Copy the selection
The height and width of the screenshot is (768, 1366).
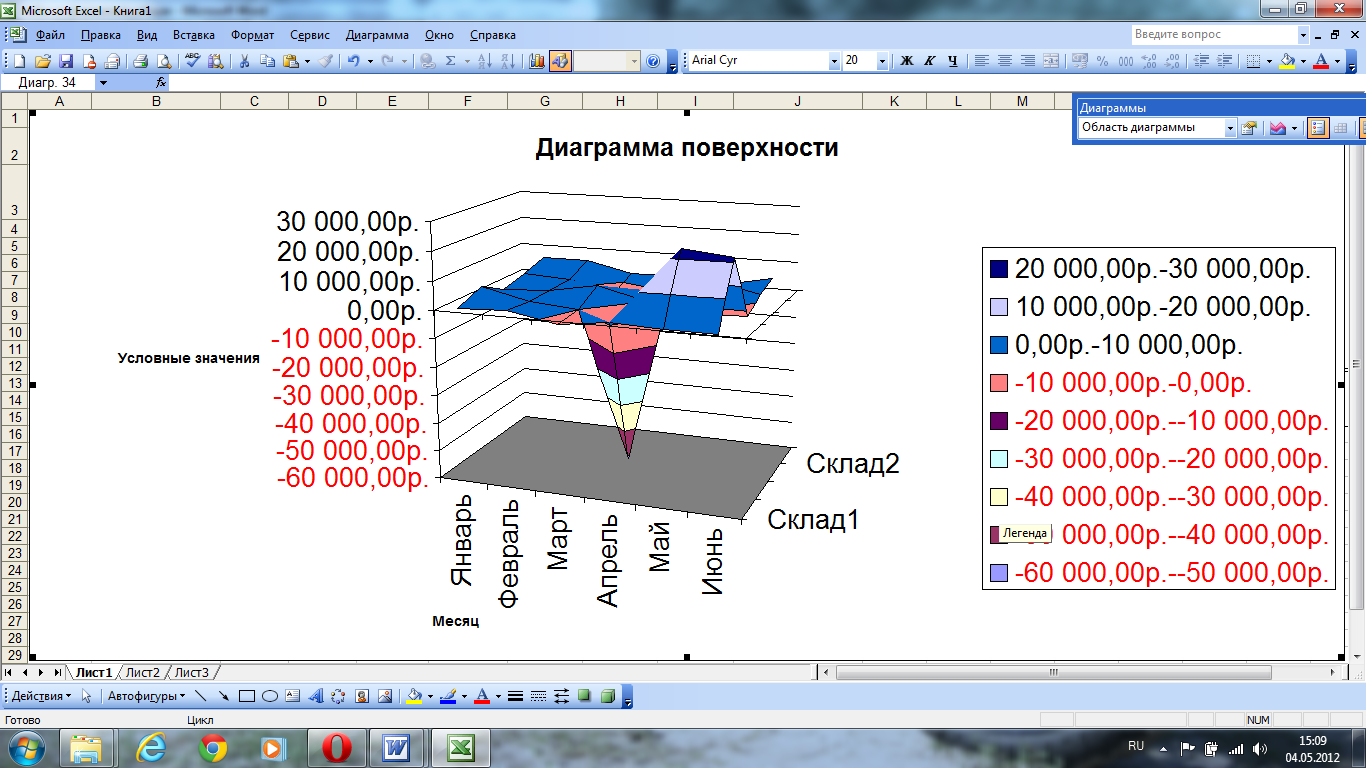[267, 61]
